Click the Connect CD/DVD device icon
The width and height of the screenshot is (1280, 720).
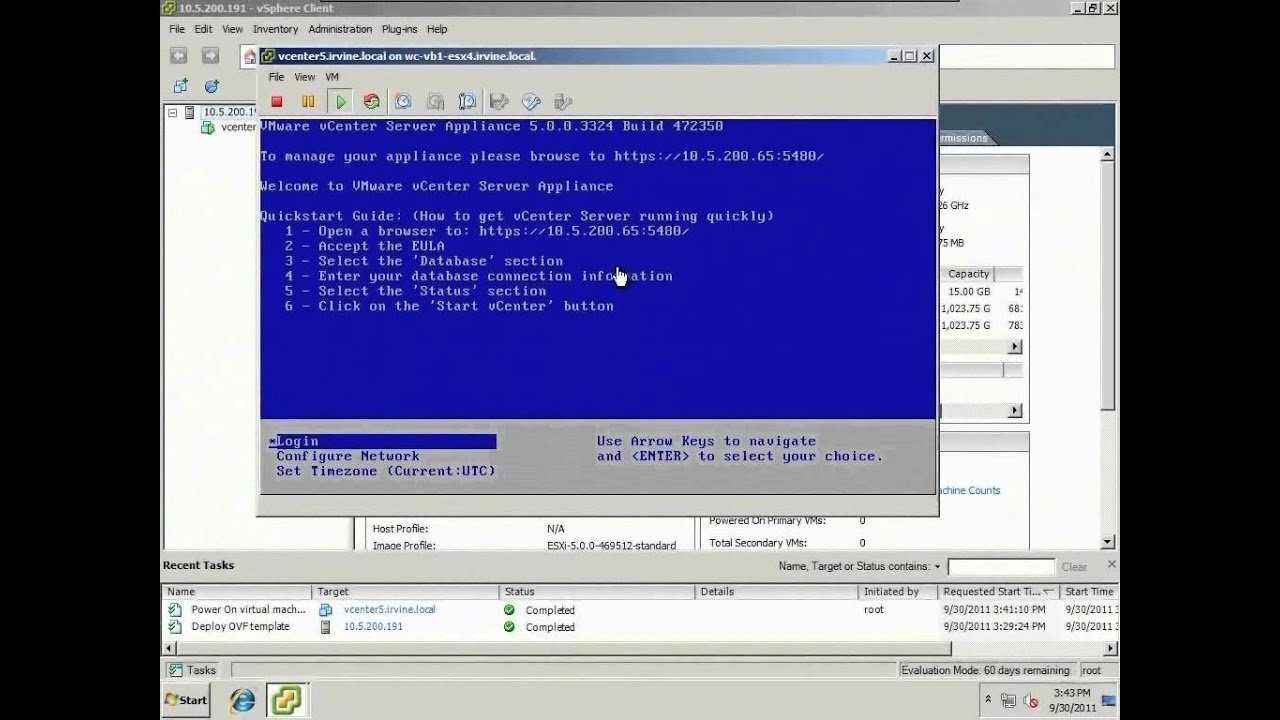[531, 102]
